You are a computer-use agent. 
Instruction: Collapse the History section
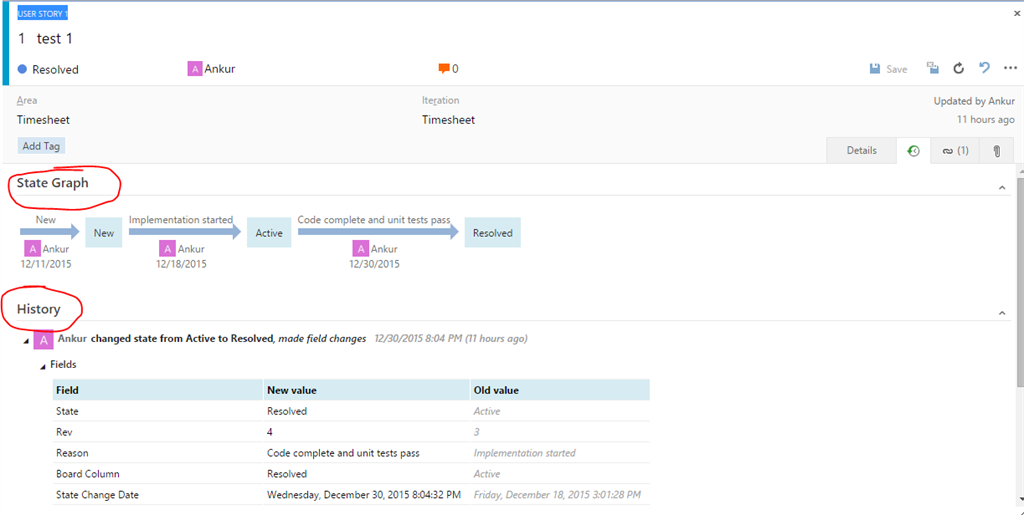pyautogui.click(x=1002, y=314)
